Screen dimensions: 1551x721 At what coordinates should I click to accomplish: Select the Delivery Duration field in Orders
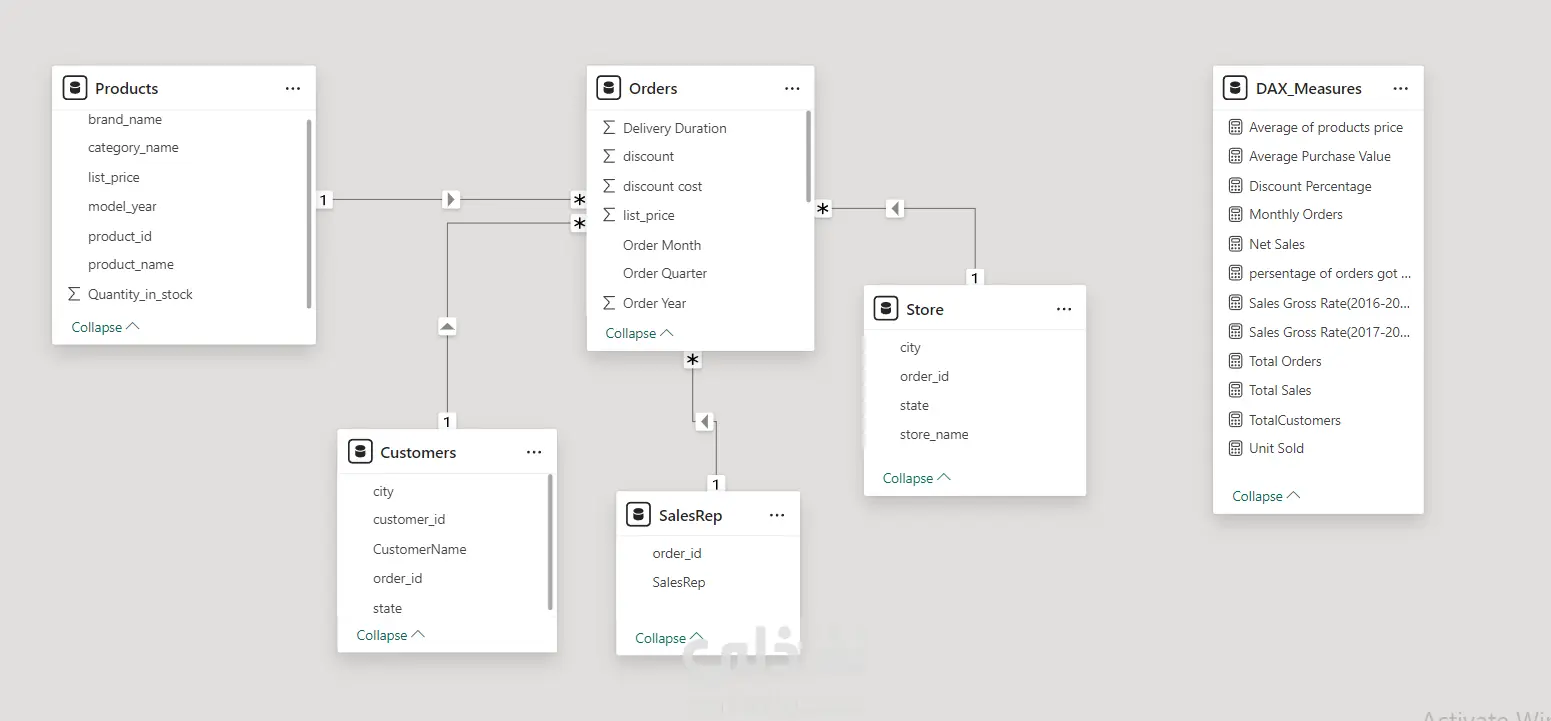coord(674,128)
